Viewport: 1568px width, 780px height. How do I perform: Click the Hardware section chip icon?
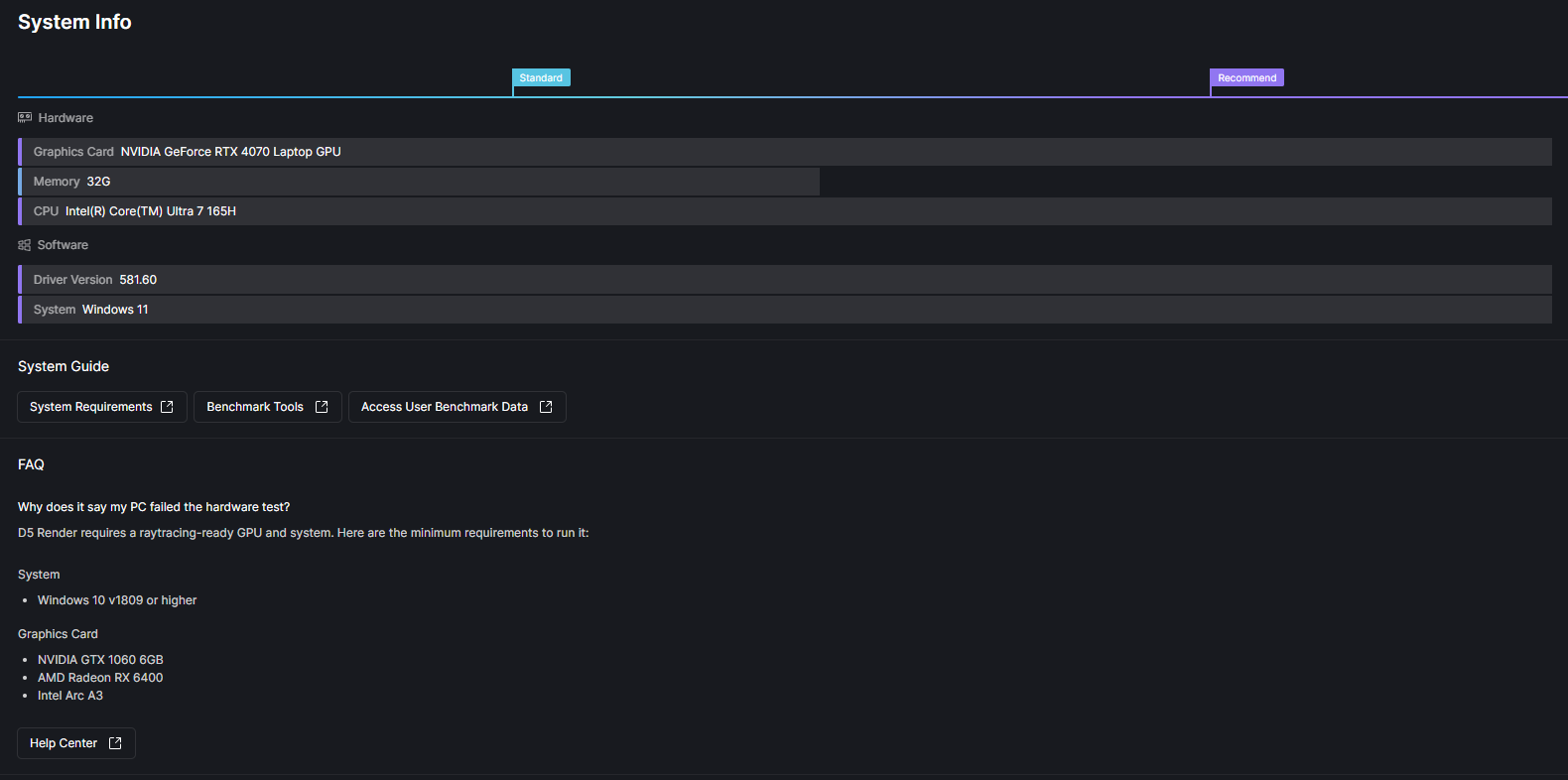[25, 117]
